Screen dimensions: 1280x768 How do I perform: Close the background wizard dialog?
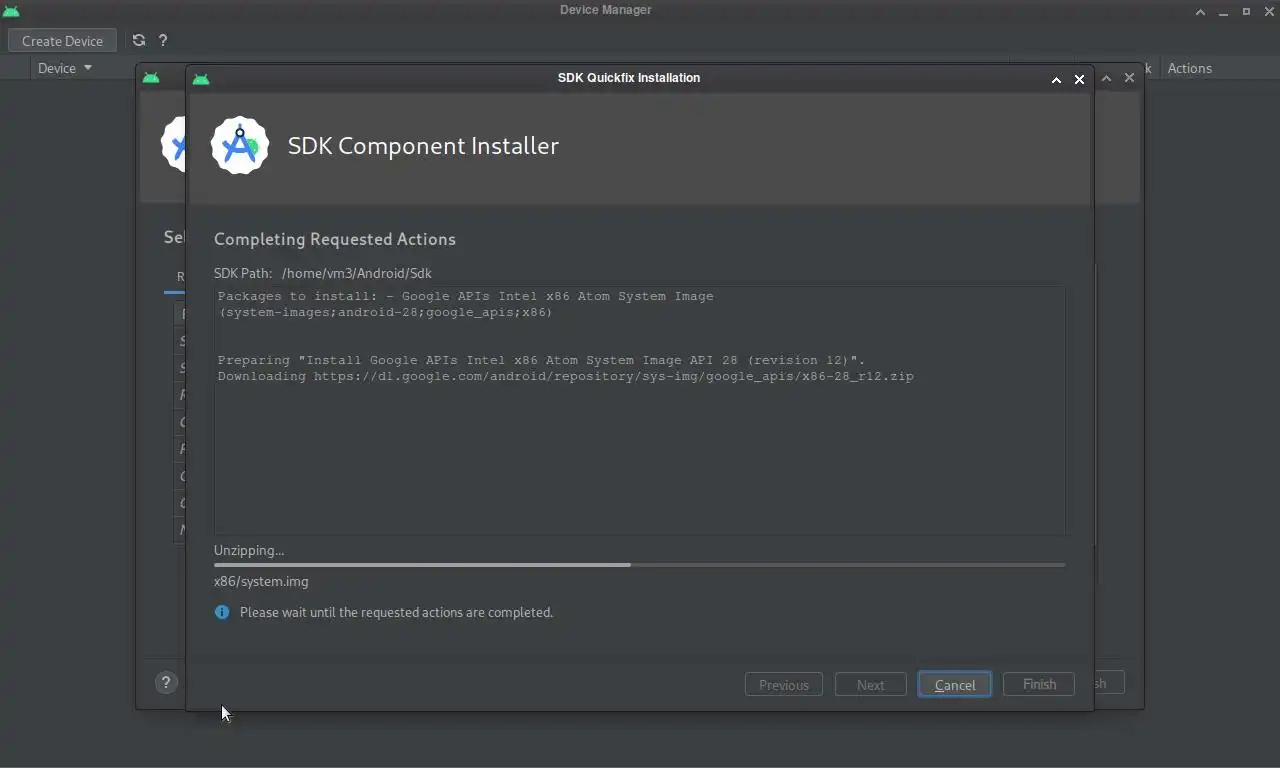1130,78
